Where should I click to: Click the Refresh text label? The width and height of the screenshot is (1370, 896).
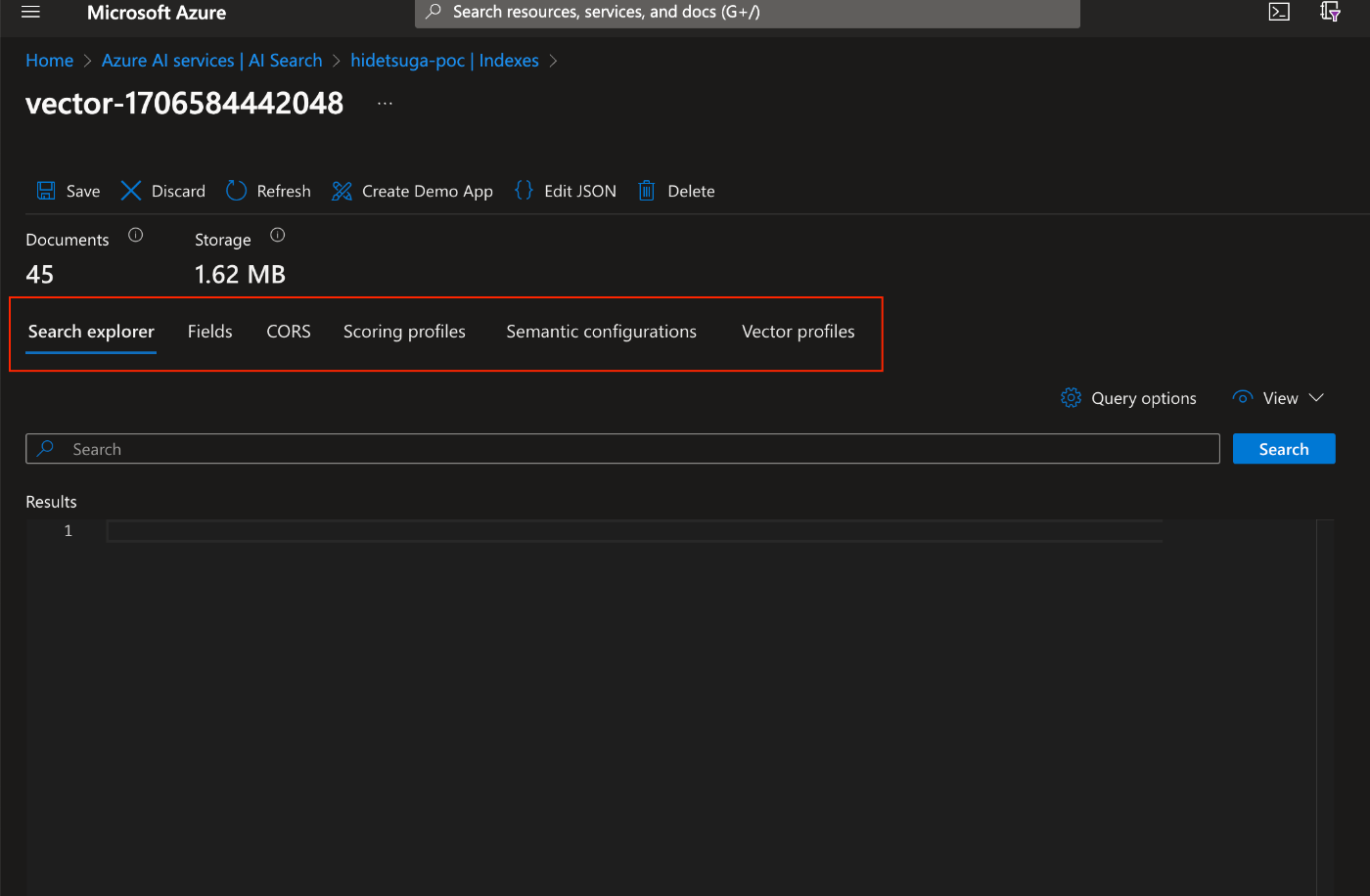(284, 192)
